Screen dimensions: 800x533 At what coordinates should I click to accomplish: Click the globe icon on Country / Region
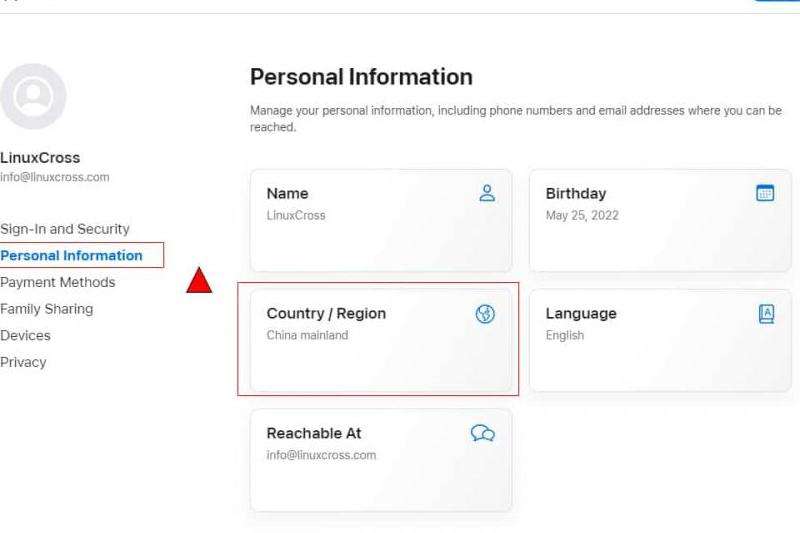click(485, 314)
